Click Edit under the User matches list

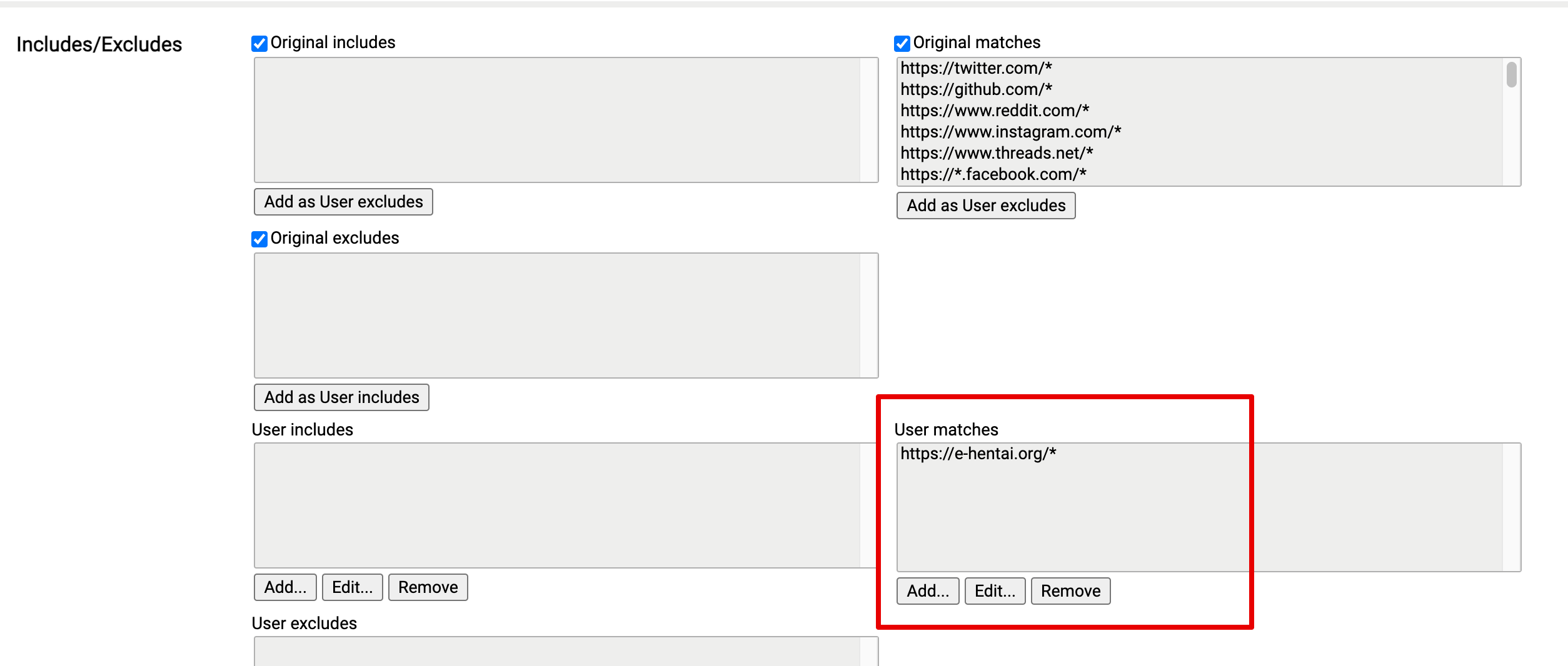point(995,590)
